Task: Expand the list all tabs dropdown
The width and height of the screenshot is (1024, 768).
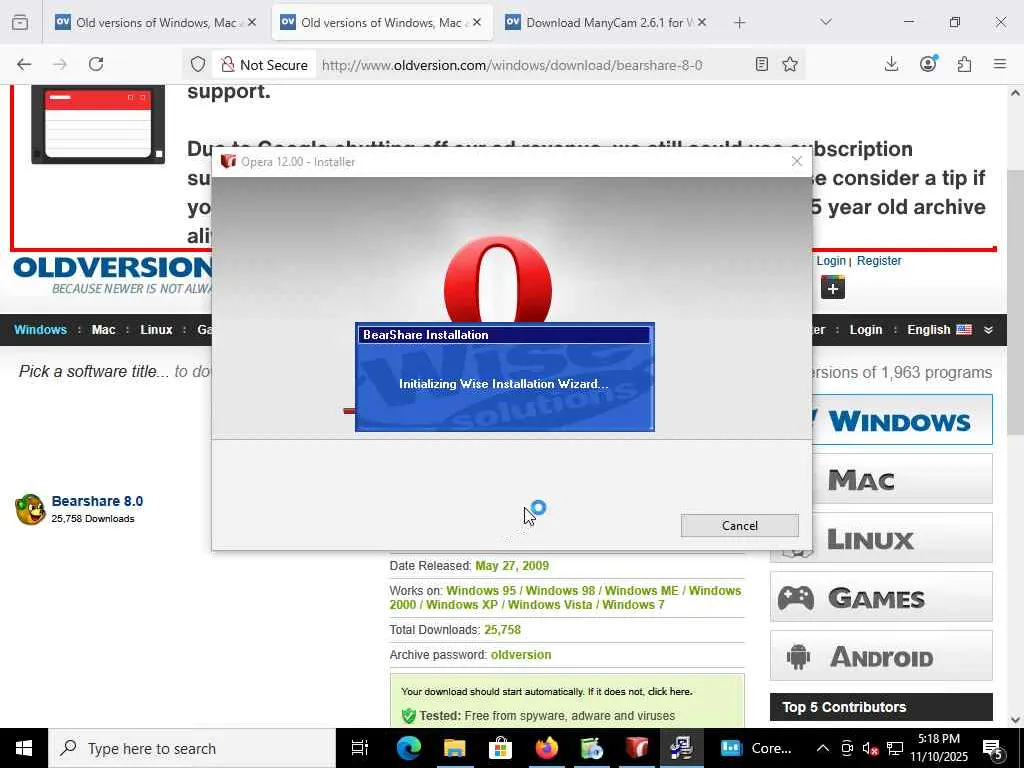Action: tap(826, 22)
